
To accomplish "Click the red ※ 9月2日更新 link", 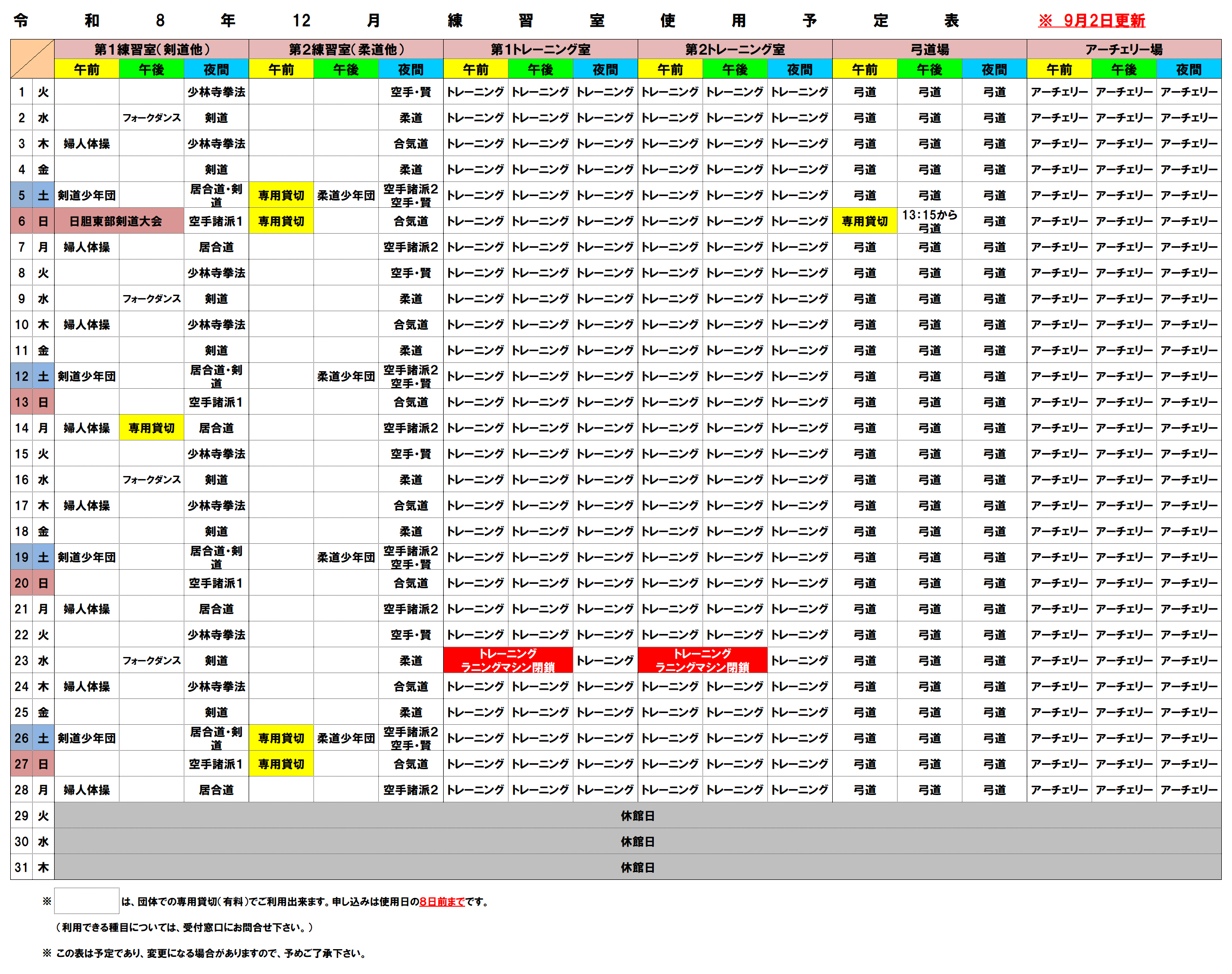I will pos(1091,20).
